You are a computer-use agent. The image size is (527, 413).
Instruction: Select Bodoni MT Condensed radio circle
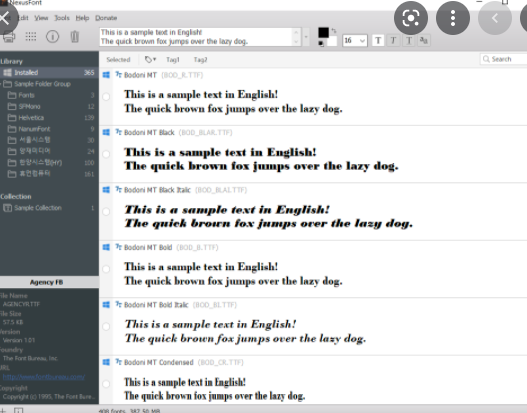[106, 384]
